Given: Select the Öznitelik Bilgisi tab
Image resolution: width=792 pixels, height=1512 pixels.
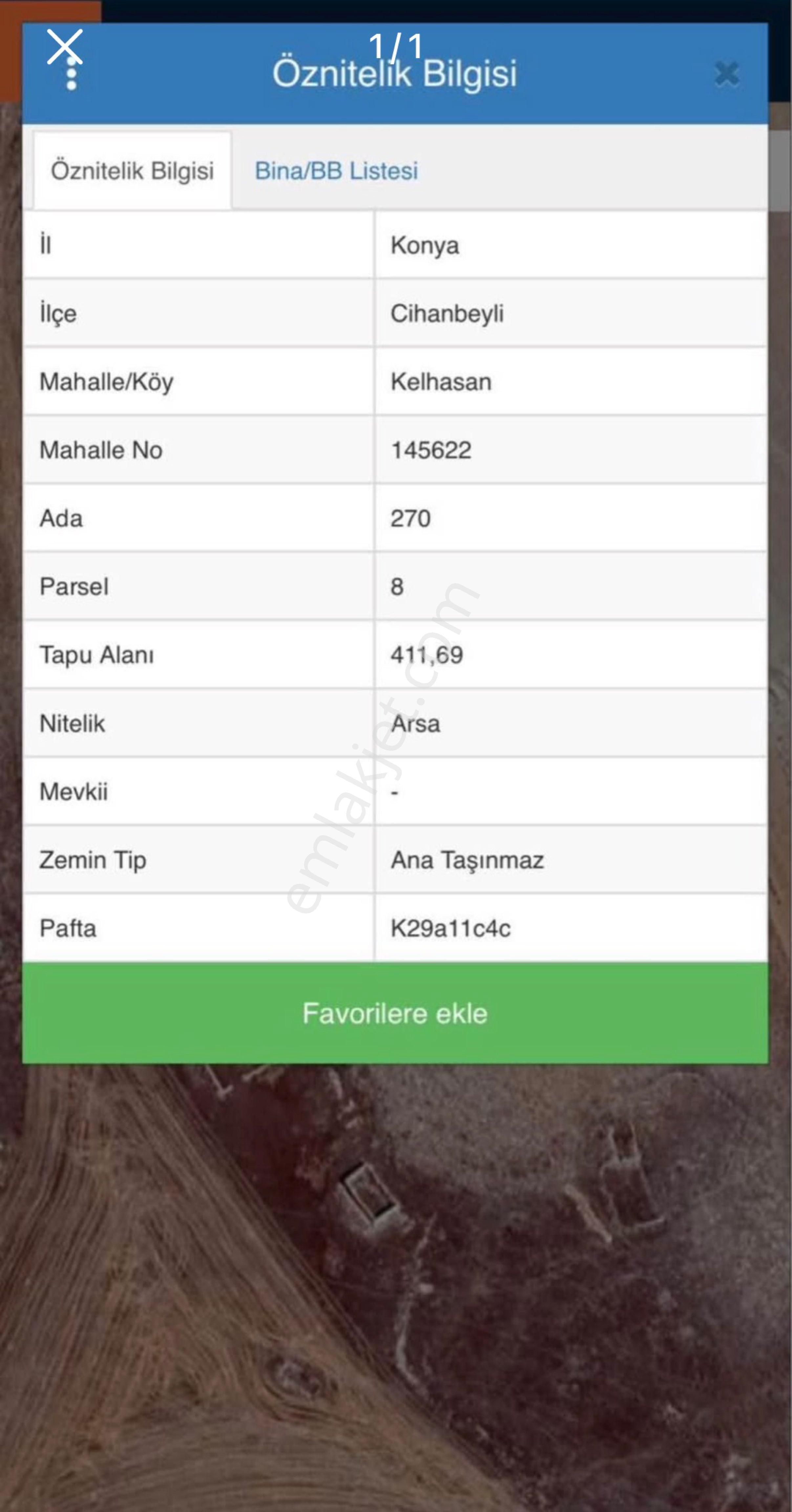Looking at the screenshot, I should (132, 171).
